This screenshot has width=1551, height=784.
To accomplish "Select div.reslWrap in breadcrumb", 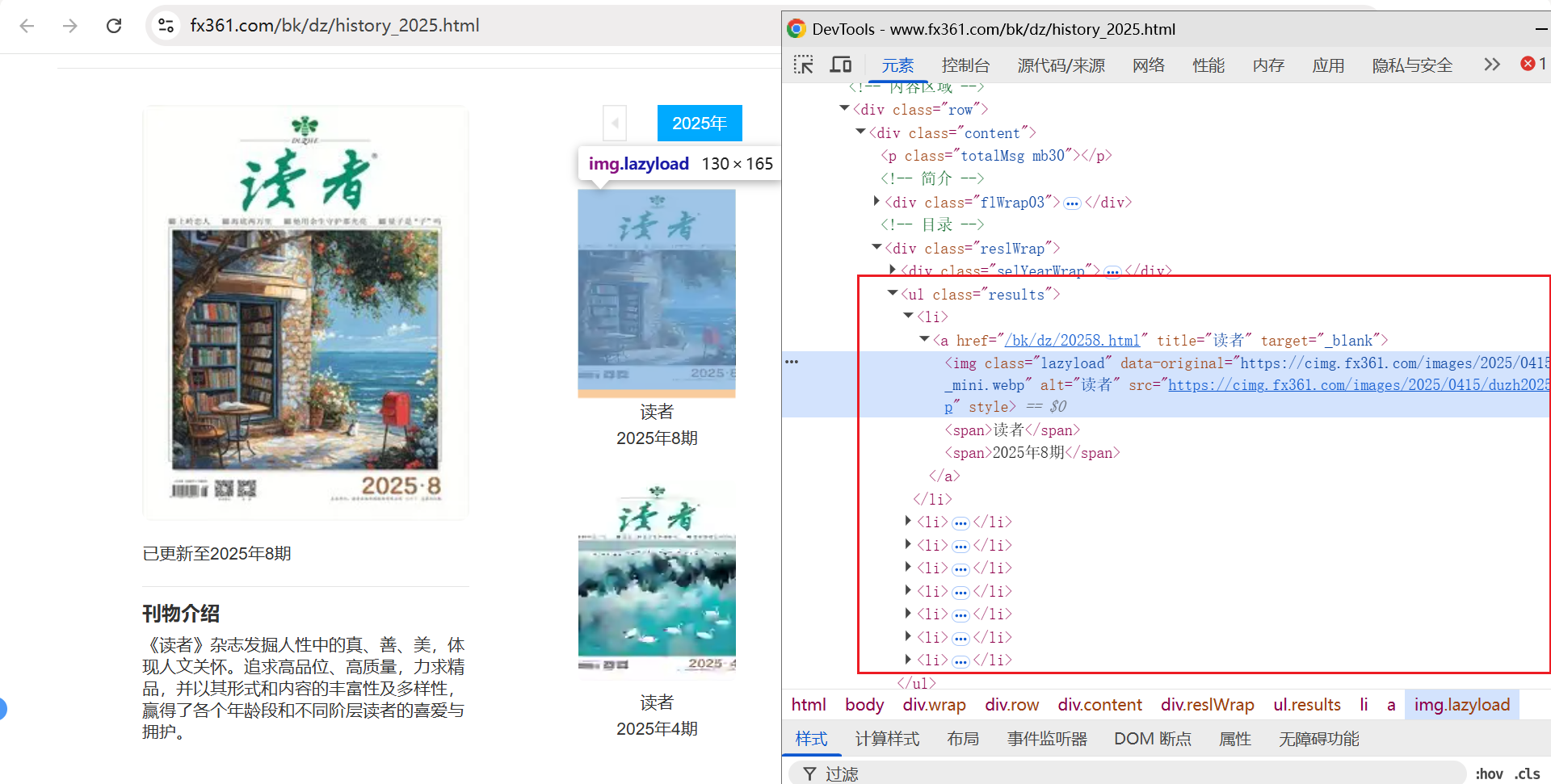I will coord(1208,705).
